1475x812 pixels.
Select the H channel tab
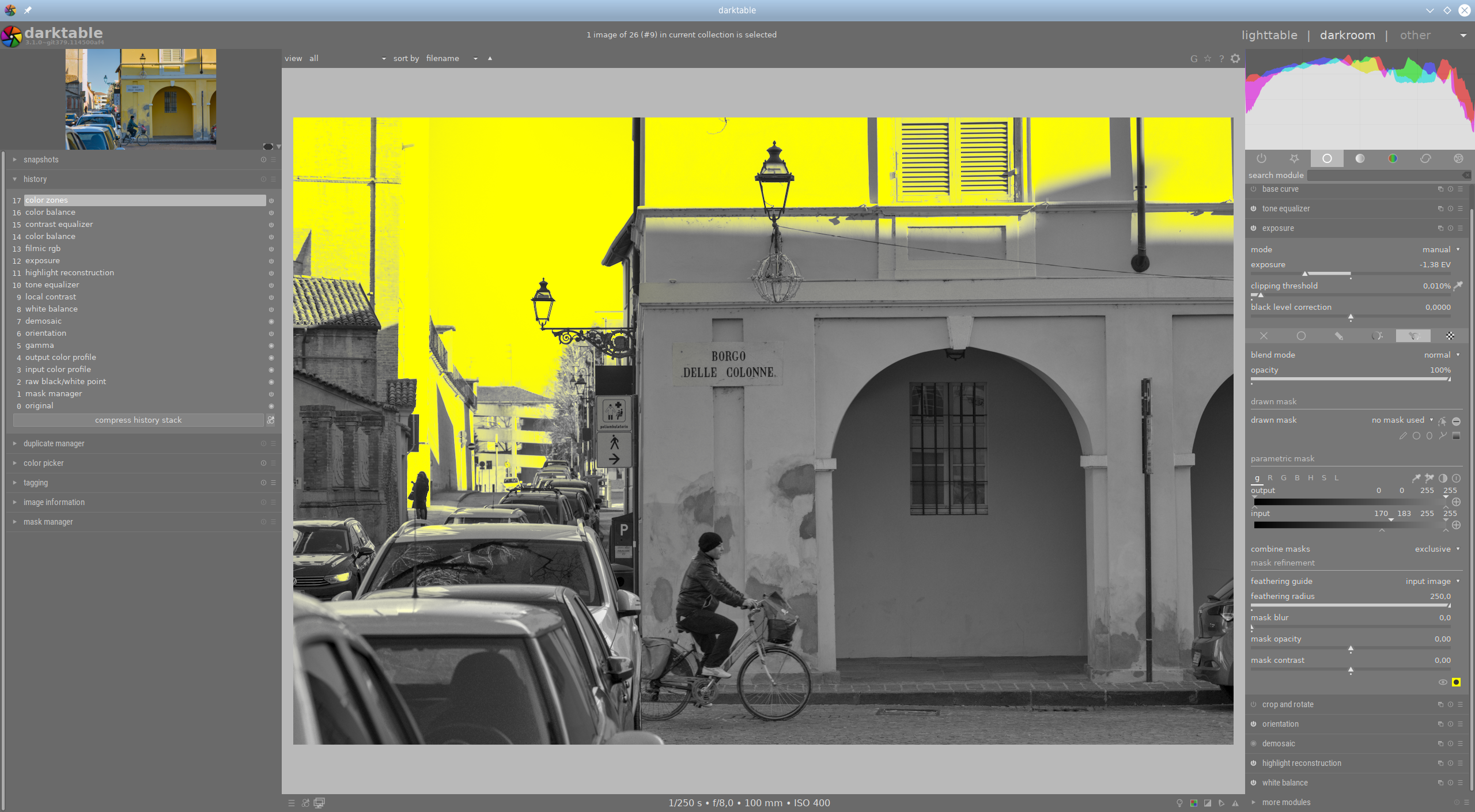[x=1310, y=478]
